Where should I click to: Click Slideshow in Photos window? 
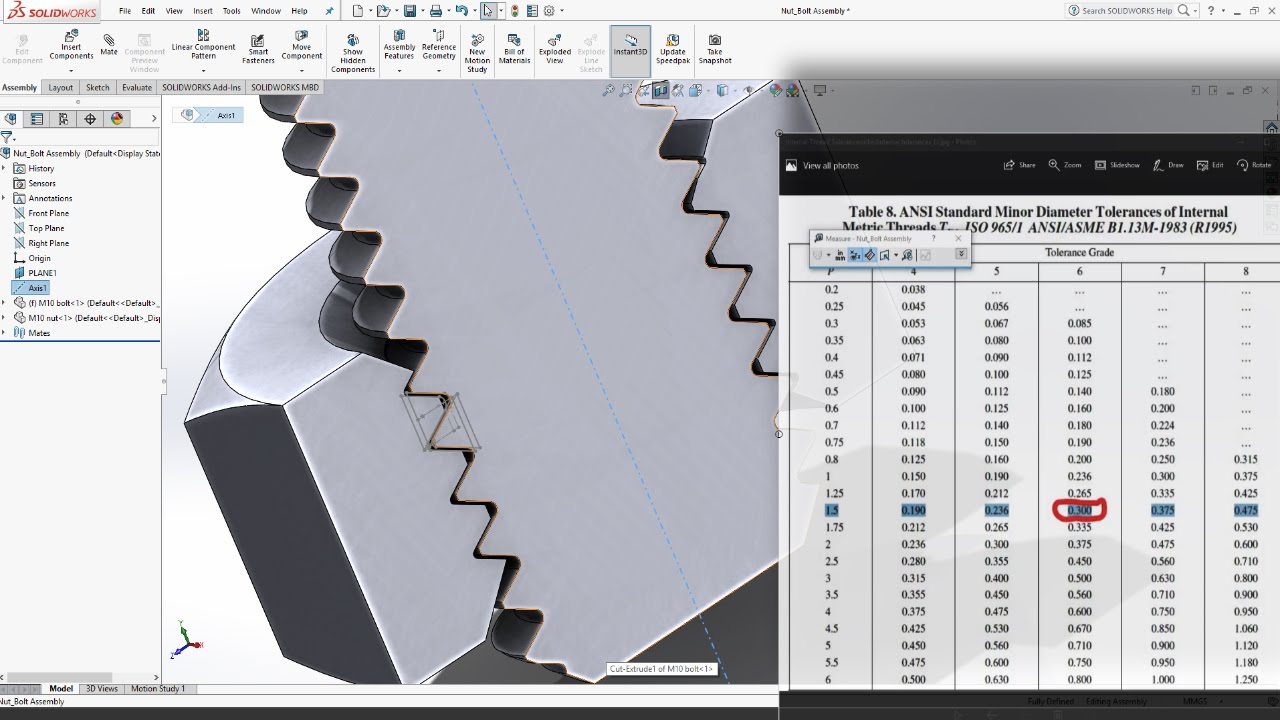tap(1117, 165)
